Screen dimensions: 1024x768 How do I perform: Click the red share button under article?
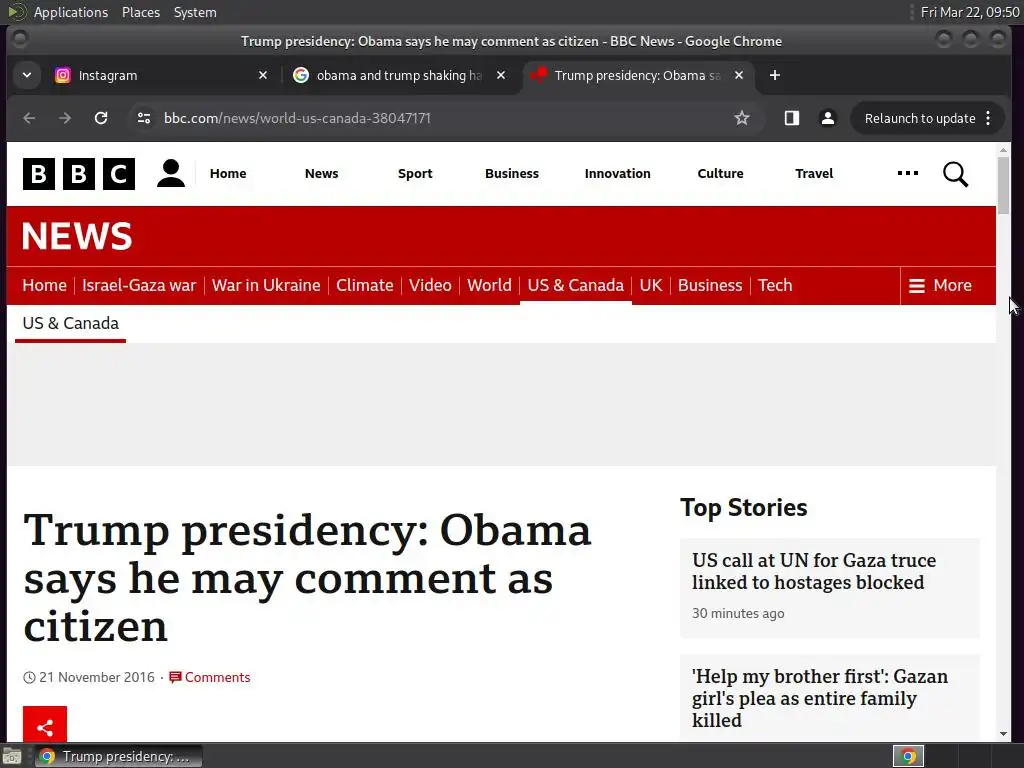[45, 724]
